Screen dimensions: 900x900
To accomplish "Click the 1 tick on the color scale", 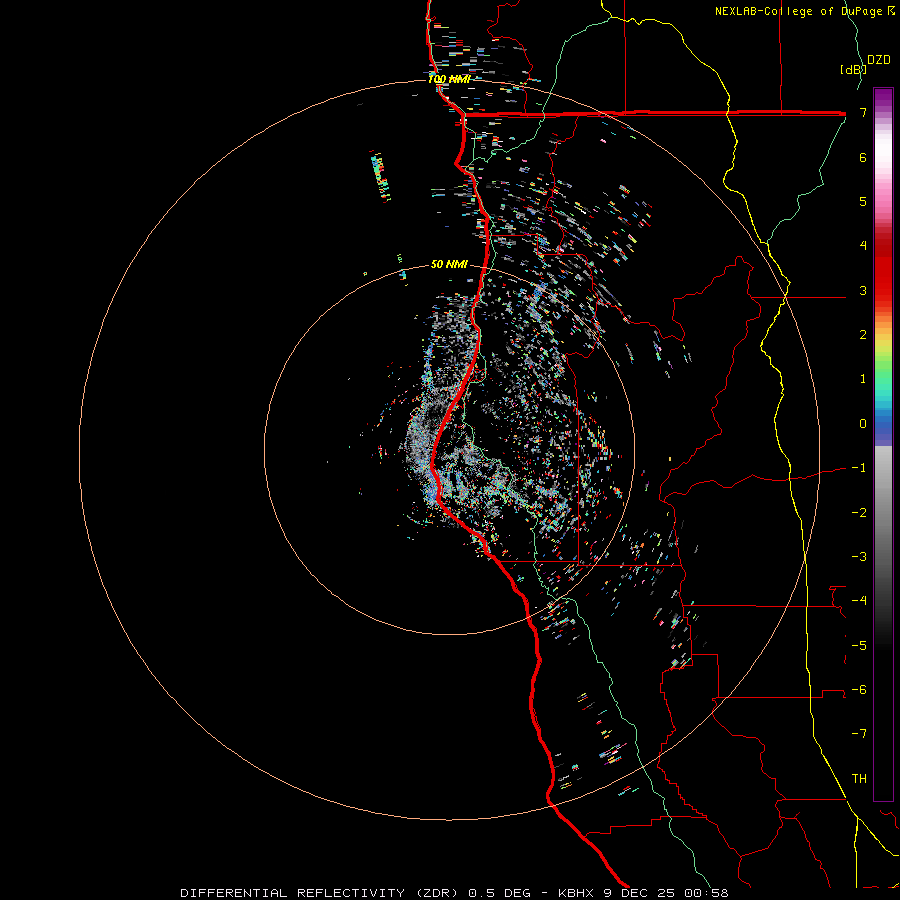I will tap(863, 379).
